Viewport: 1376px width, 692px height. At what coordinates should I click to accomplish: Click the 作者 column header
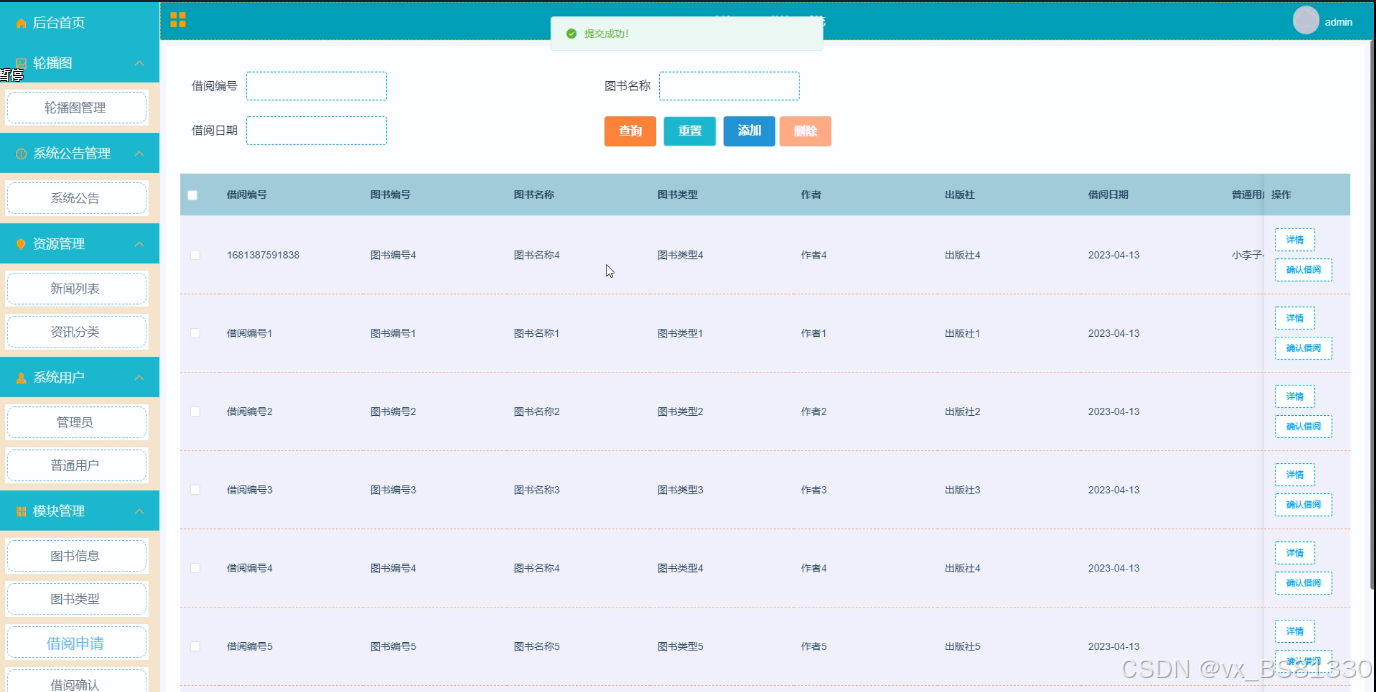(x=811, y=195)
